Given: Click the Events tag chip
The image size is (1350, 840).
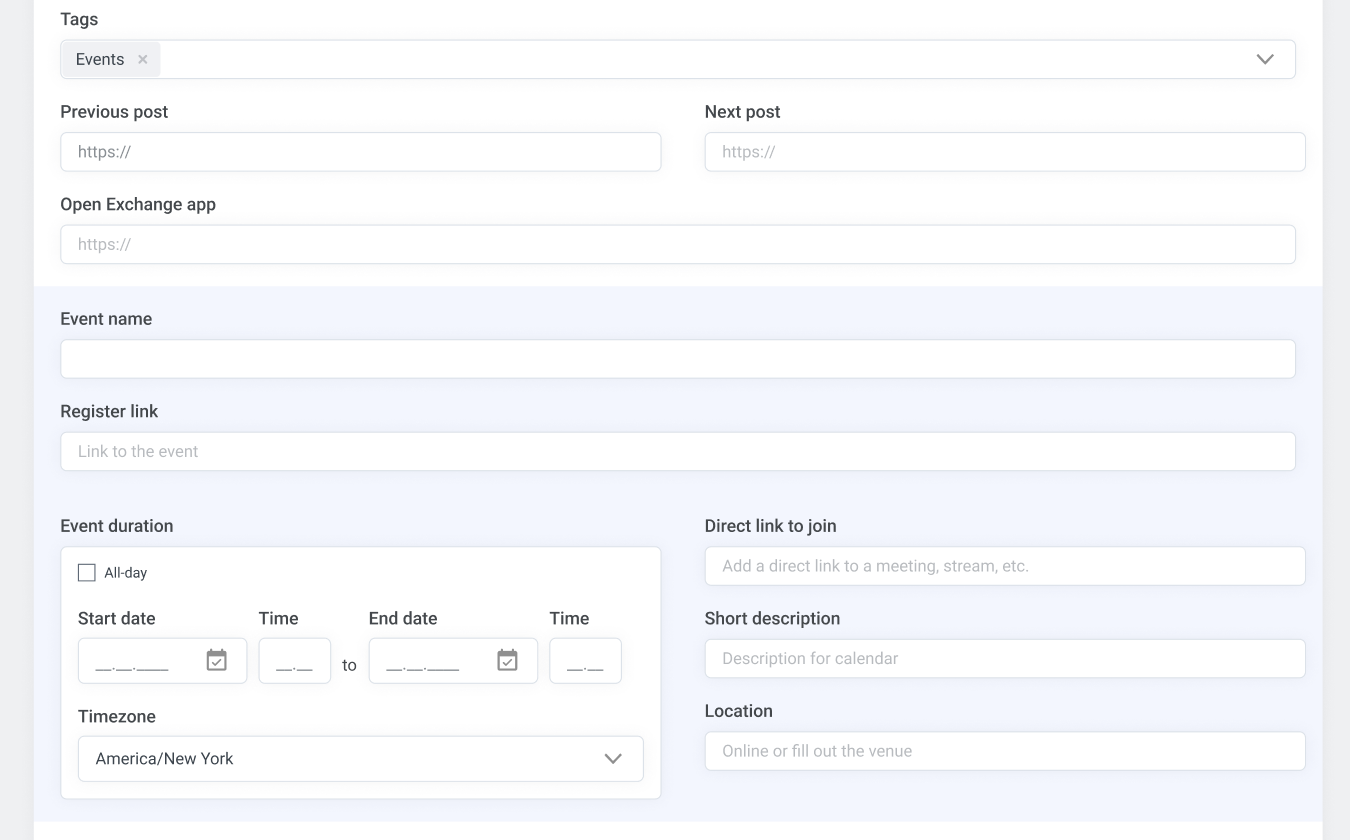Looking at the screenshot, I should [x=100, y=60].
